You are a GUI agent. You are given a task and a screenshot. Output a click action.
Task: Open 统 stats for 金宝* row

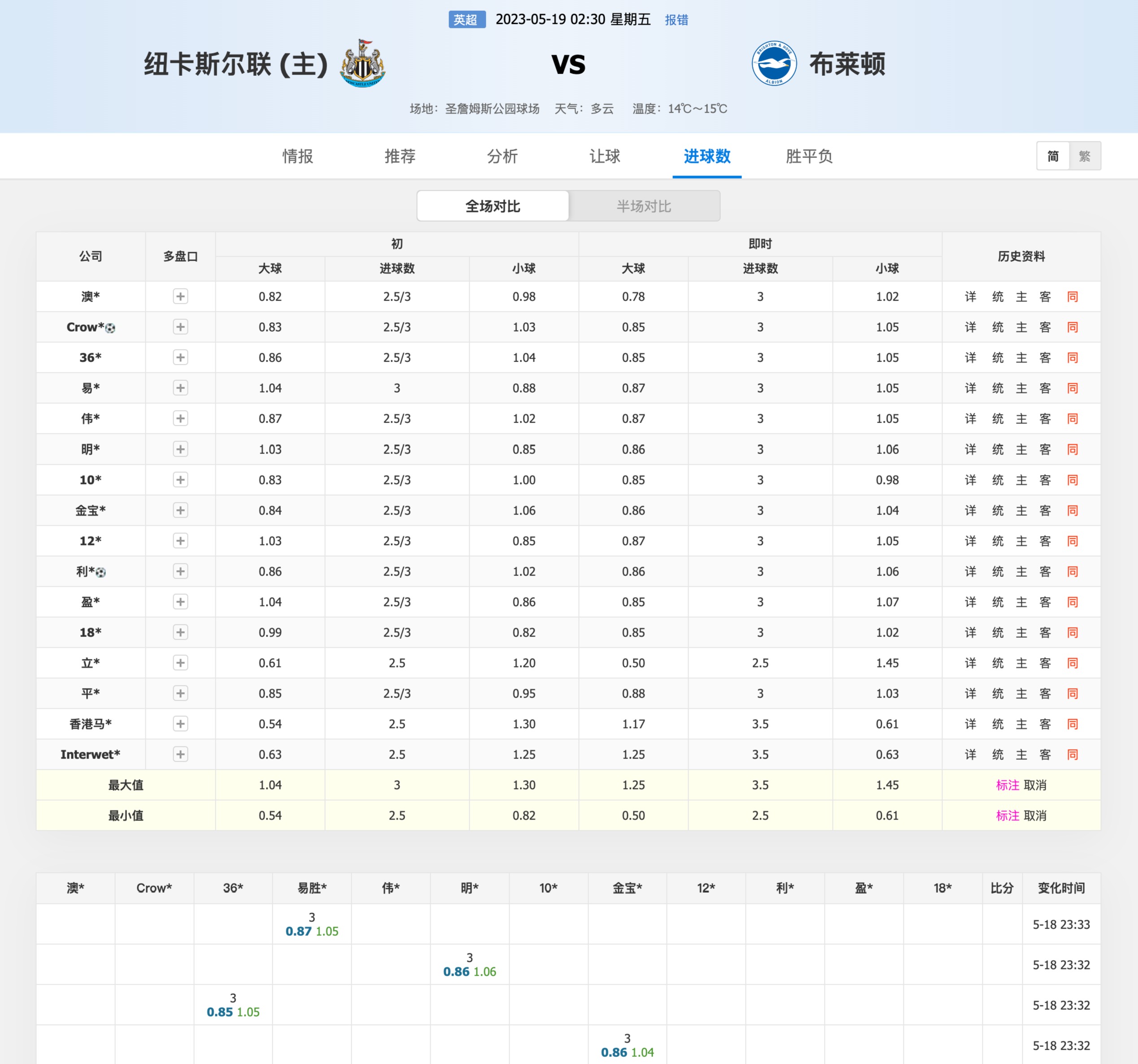(998, 510)
